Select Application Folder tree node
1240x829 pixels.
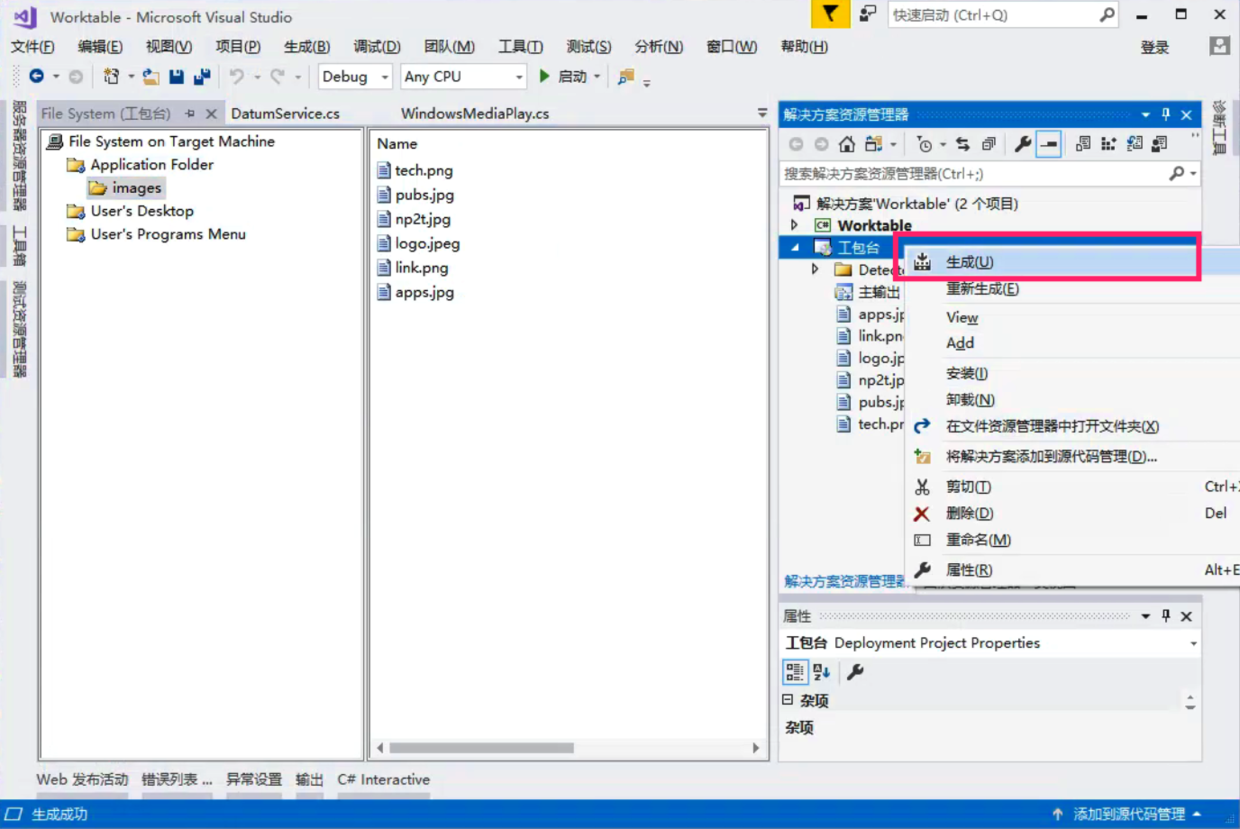point(152,164)
